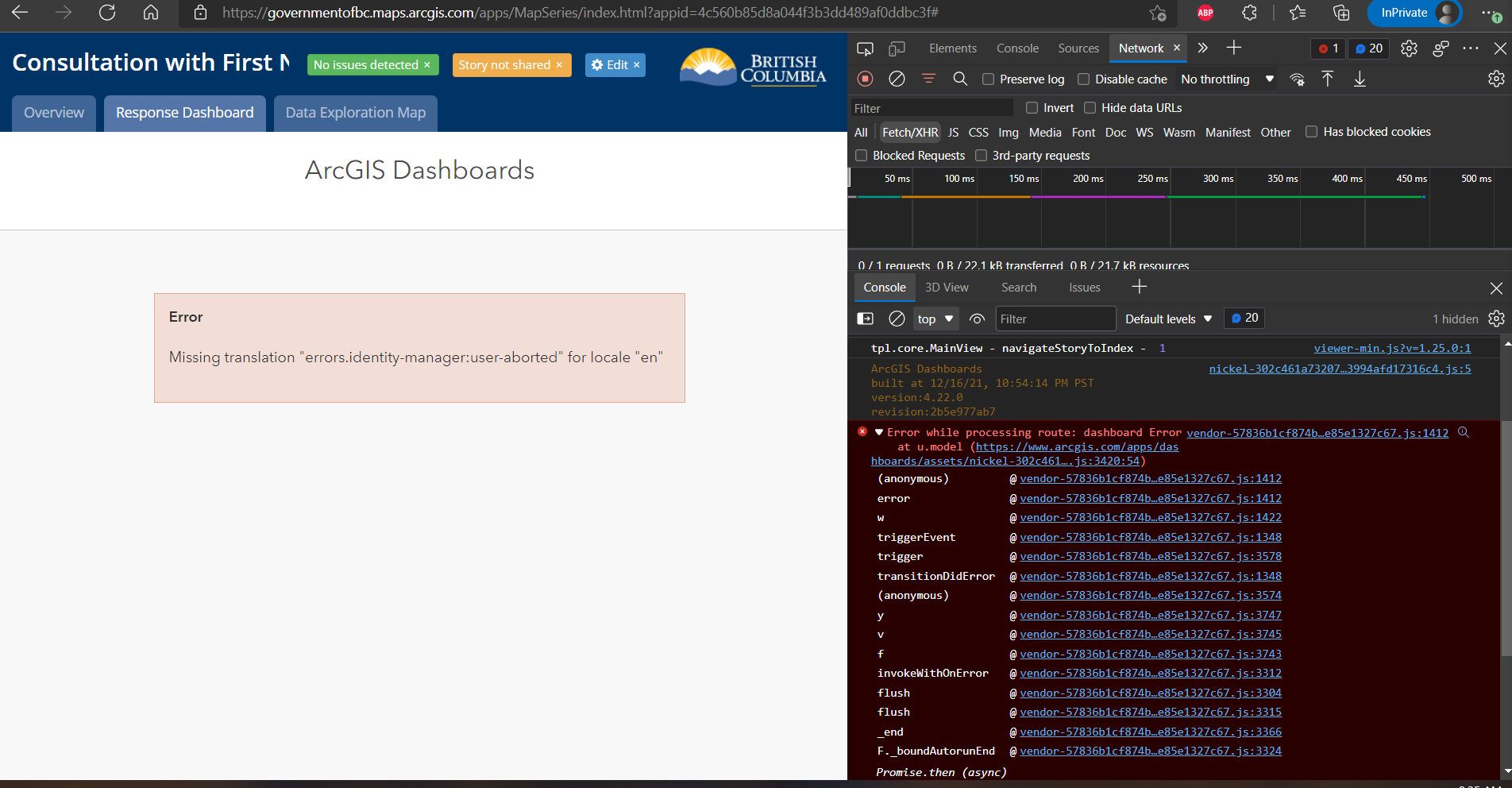The height and width of the screenshot is (788, 1512).
Task: Check the Invert filter checkbox
Action: coord(1032,107)
